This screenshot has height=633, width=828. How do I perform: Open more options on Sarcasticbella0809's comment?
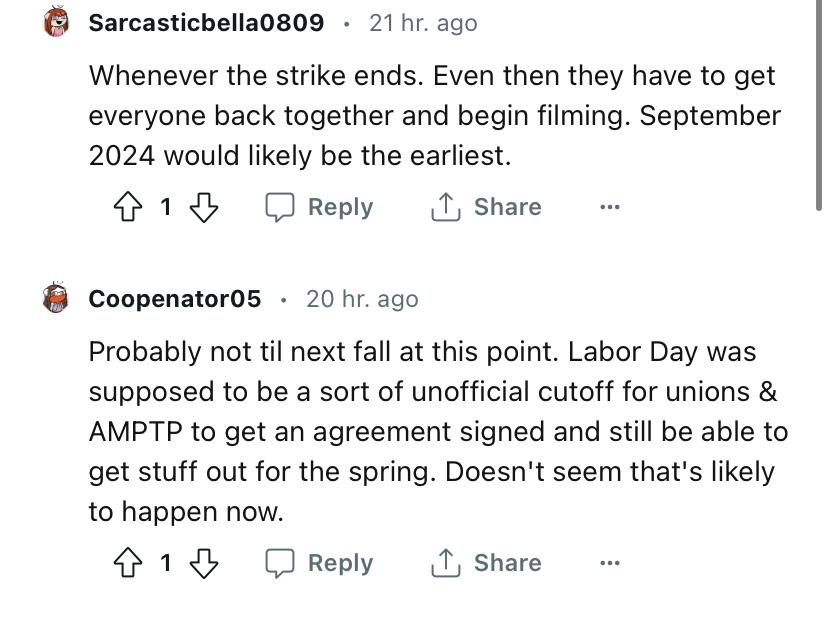click(x=610, y=208)
